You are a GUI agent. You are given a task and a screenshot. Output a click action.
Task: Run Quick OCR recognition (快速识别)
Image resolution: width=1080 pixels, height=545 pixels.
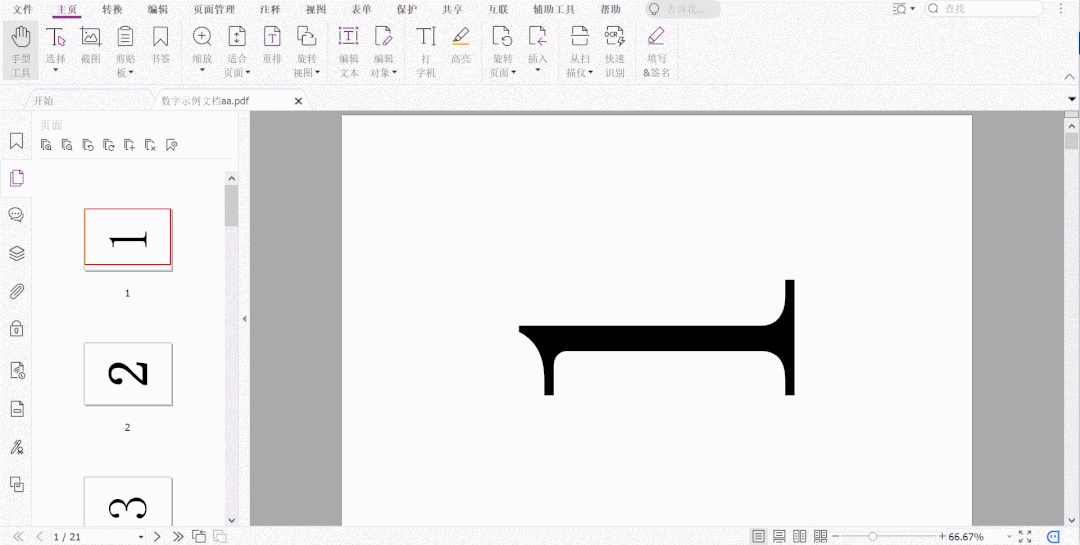(x=614, y=51)
